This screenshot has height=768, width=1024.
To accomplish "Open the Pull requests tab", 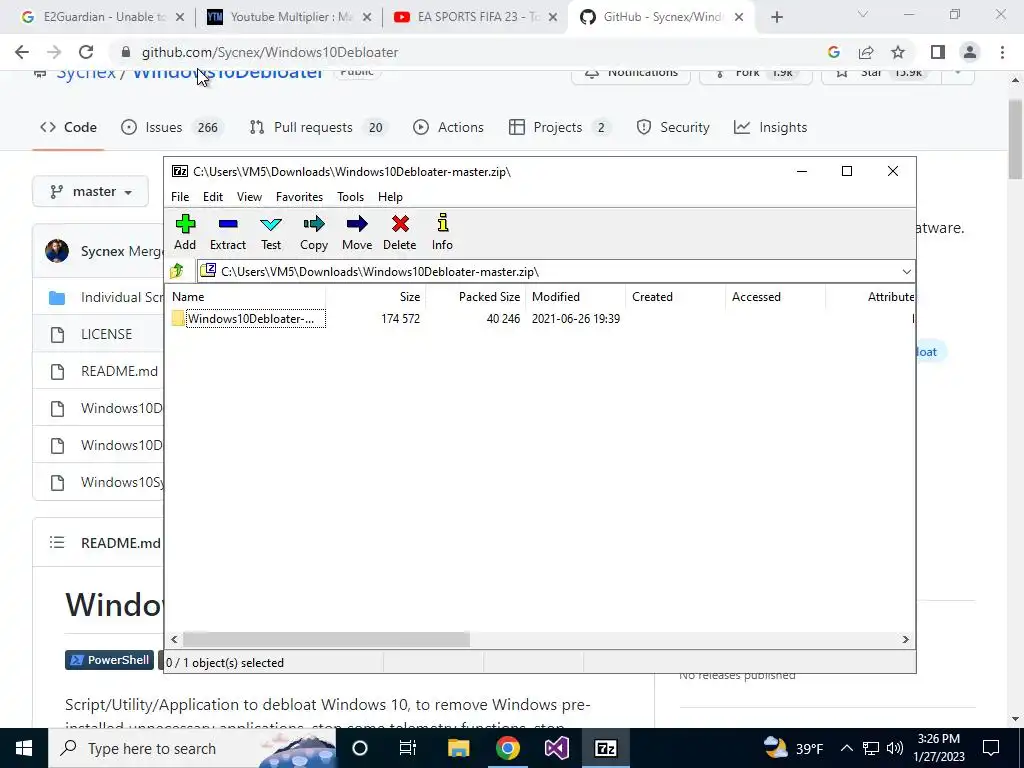I will pos(319,127).
